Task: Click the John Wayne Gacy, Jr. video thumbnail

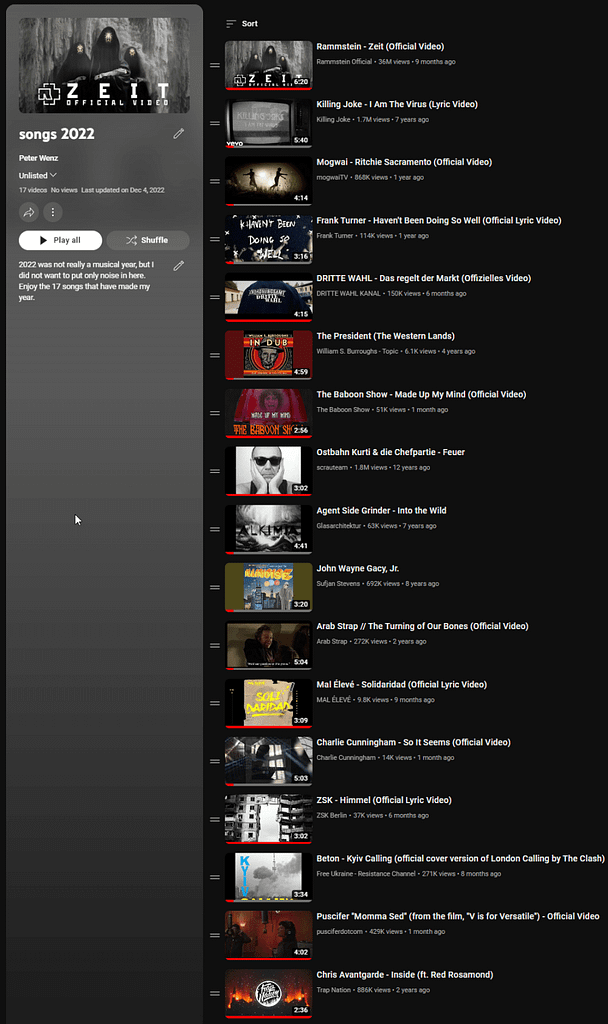Action: [268, 588]
